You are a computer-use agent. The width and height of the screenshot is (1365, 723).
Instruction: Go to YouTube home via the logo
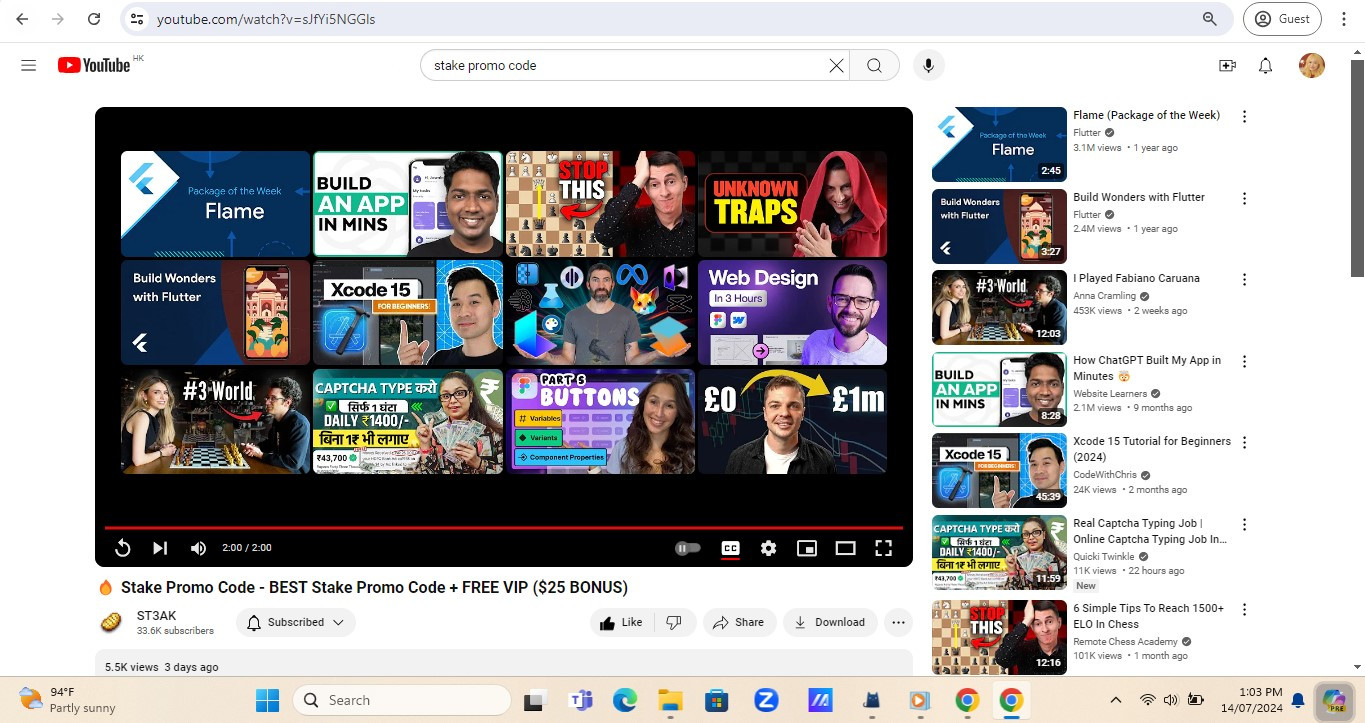click(94, 65)
